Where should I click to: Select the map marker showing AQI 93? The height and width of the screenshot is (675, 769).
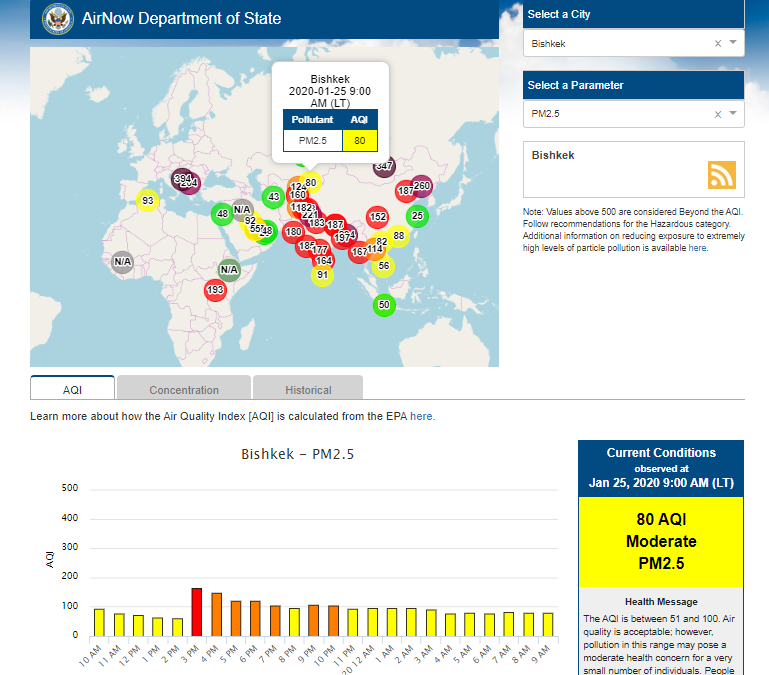(147, 200)
